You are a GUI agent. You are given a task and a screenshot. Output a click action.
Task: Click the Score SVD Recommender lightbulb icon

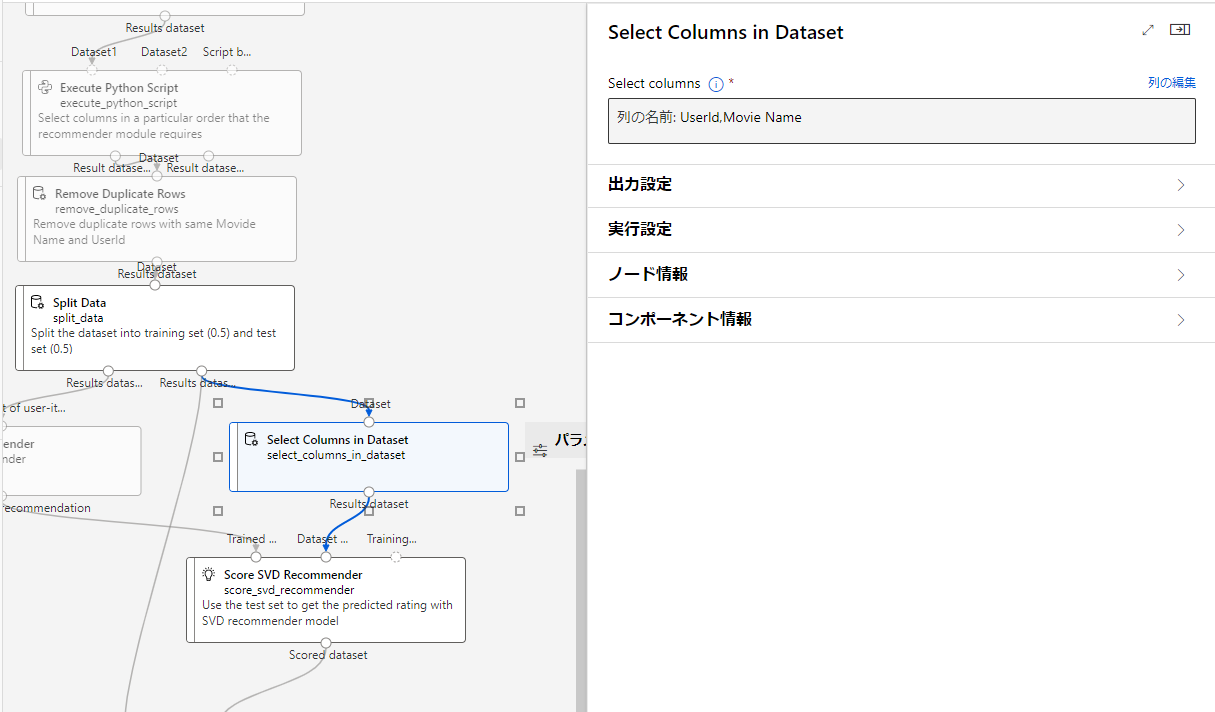coord(209,574)
